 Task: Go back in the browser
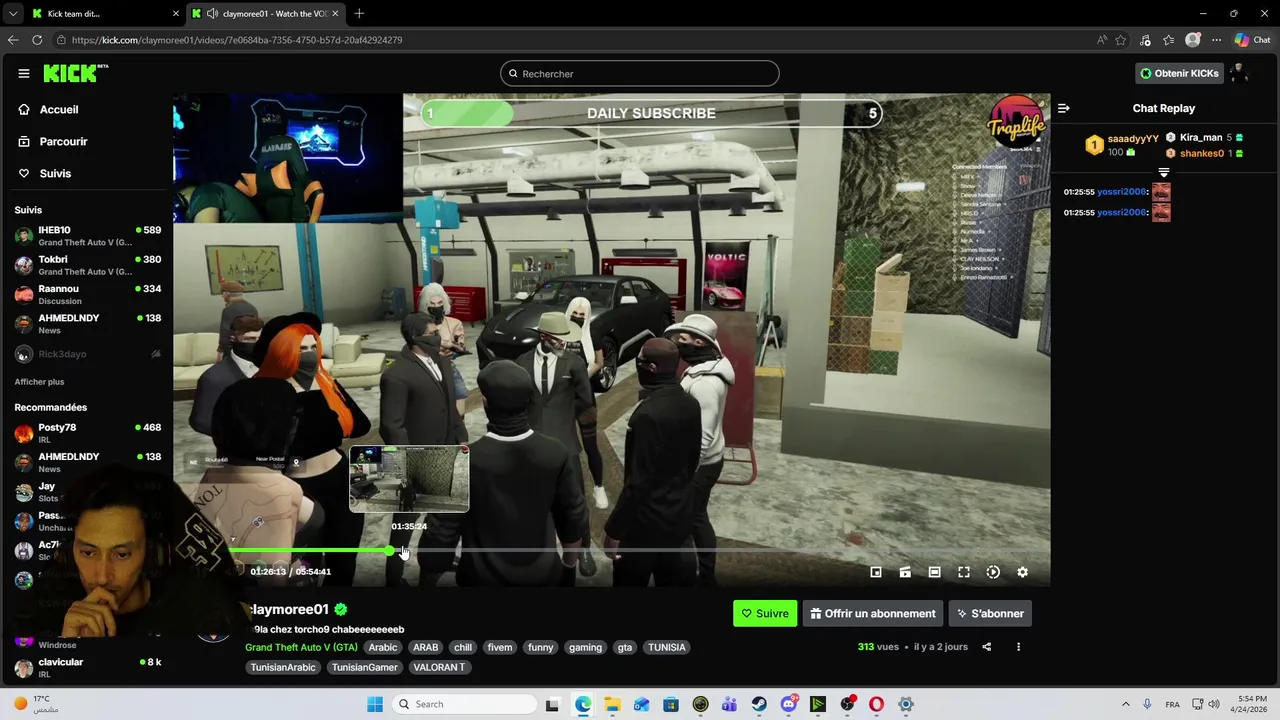tap(13, 40)
